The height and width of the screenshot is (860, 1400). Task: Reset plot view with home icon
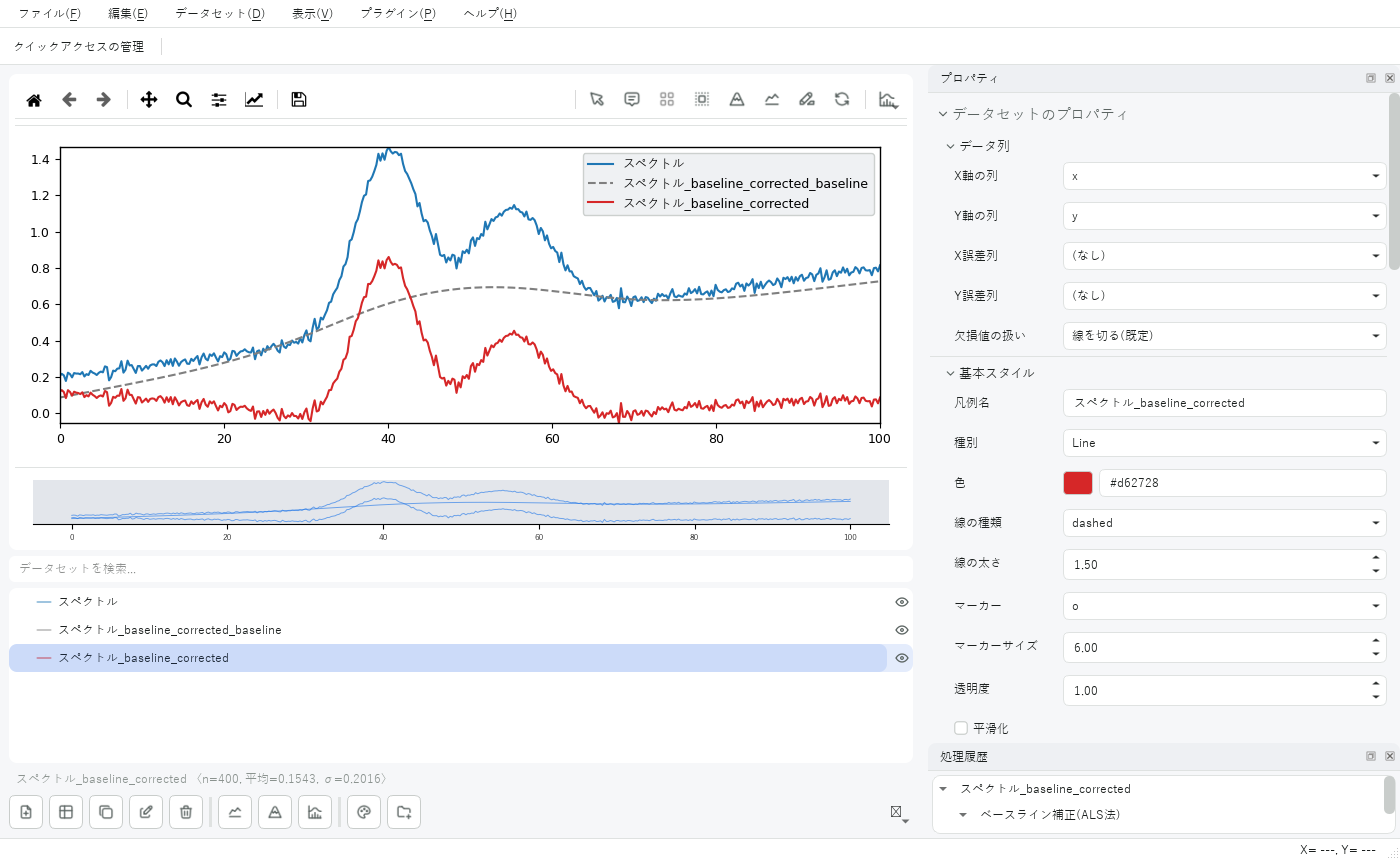click(x=34, y=100)
